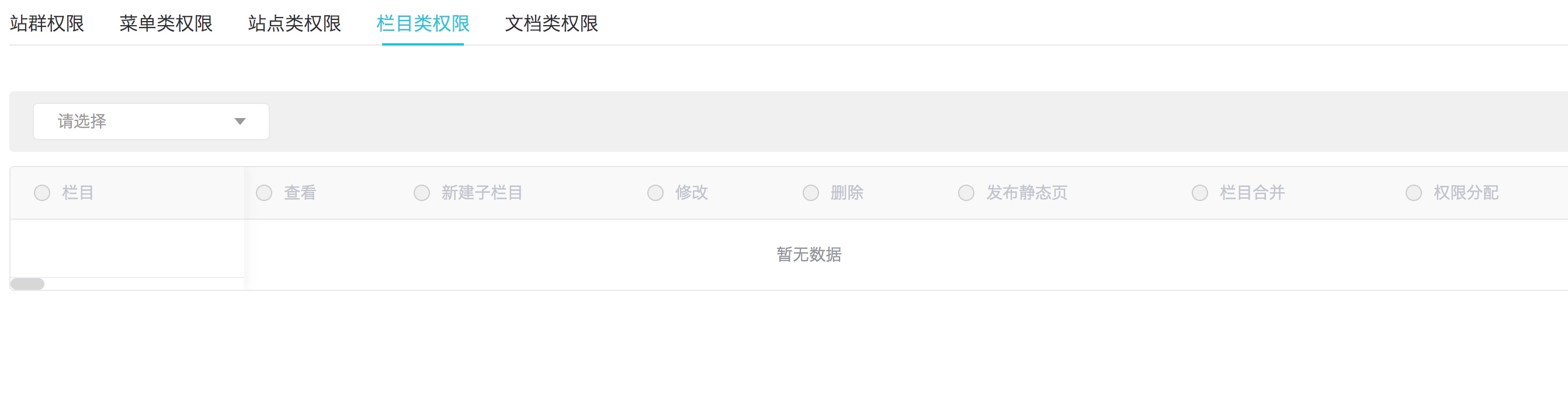
Task: Toggle the 栏目 header checkbox
Action: (42, 193)
